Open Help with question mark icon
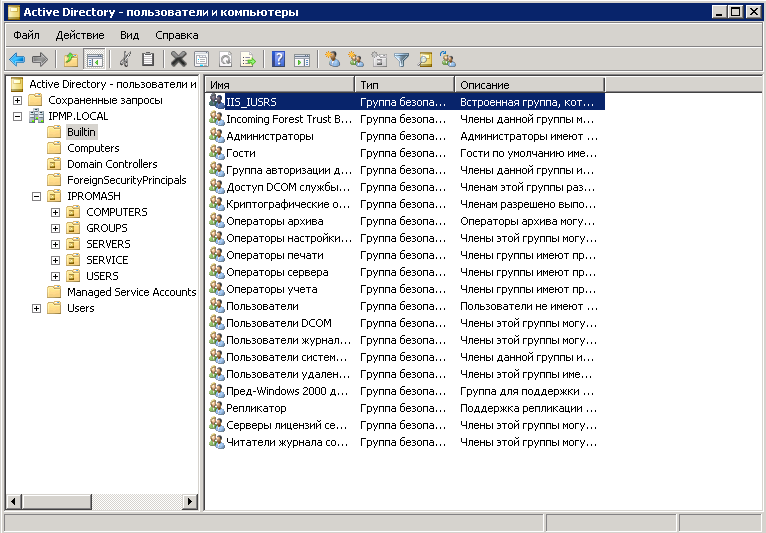The image size is (766, 533). click(x=278, y=60)
